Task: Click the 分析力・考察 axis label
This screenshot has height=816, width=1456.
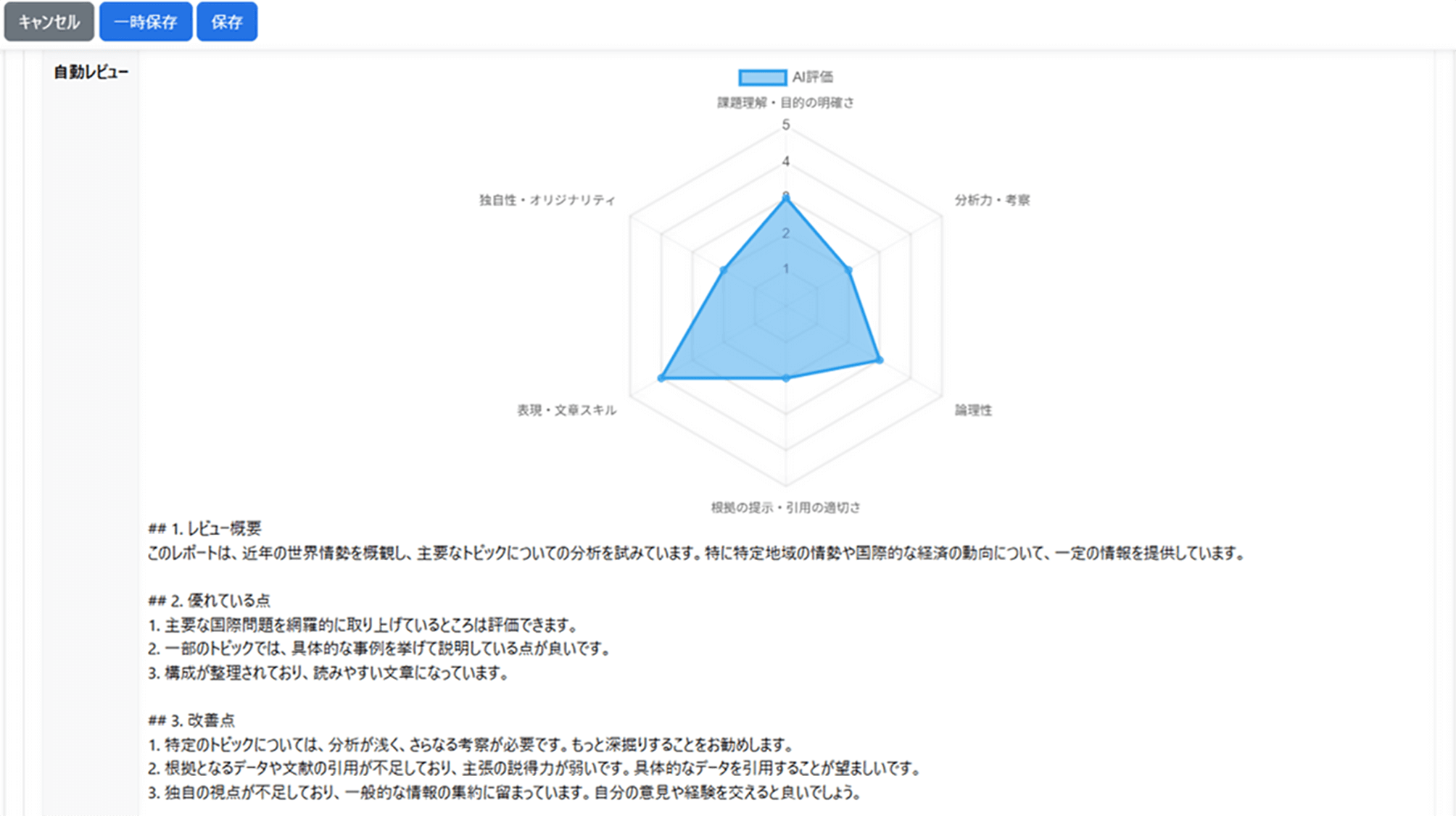Action: pos(991,200)
